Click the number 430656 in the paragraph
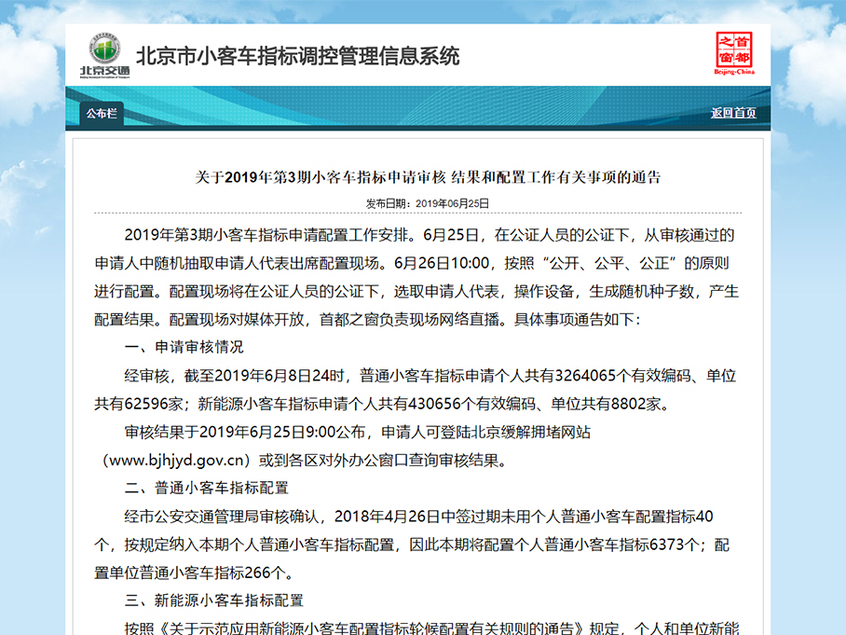 (434, 404)
